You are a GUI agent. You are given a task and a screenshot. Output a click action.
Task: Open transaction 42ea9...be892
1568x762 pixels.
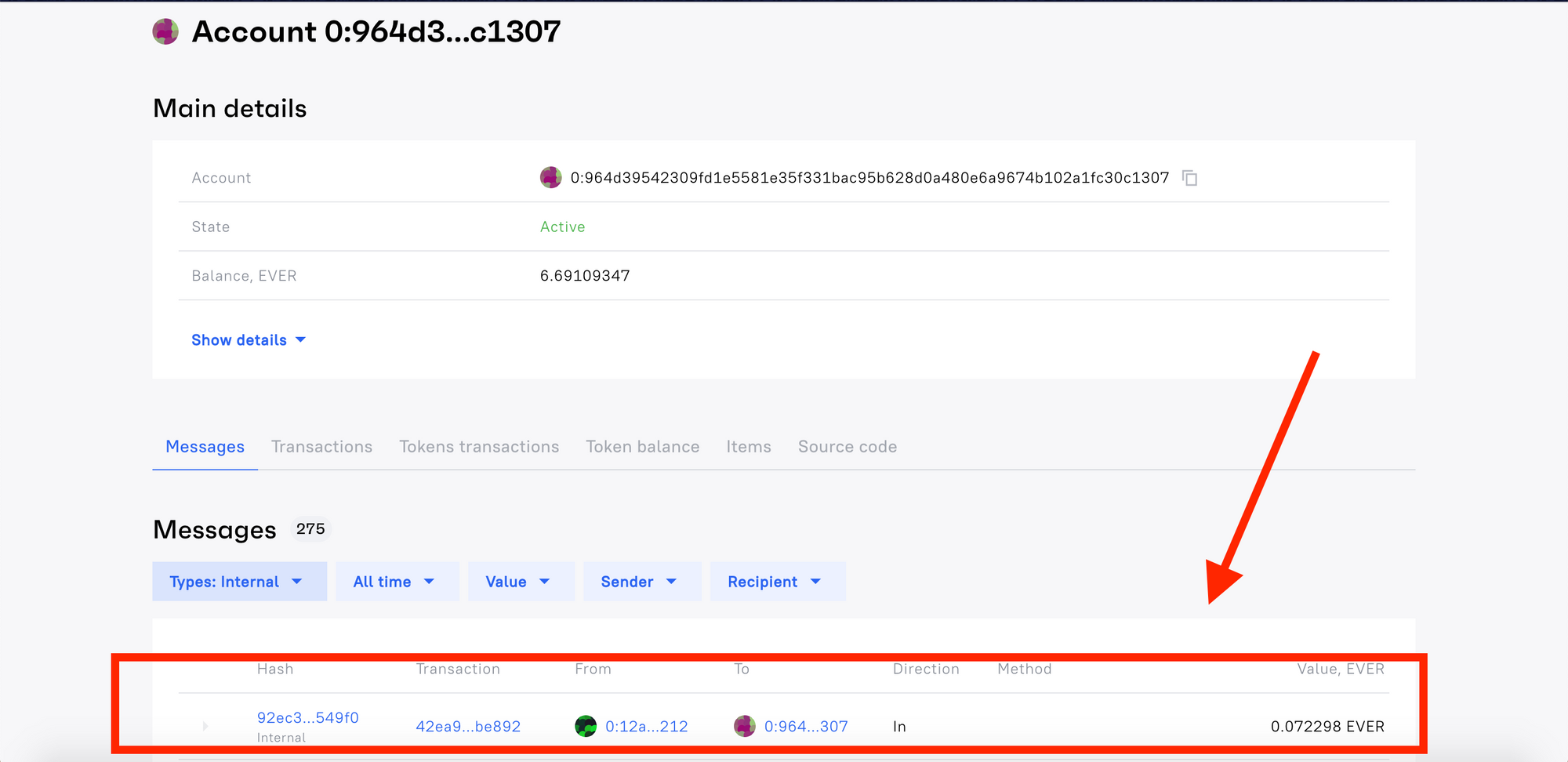468,727
